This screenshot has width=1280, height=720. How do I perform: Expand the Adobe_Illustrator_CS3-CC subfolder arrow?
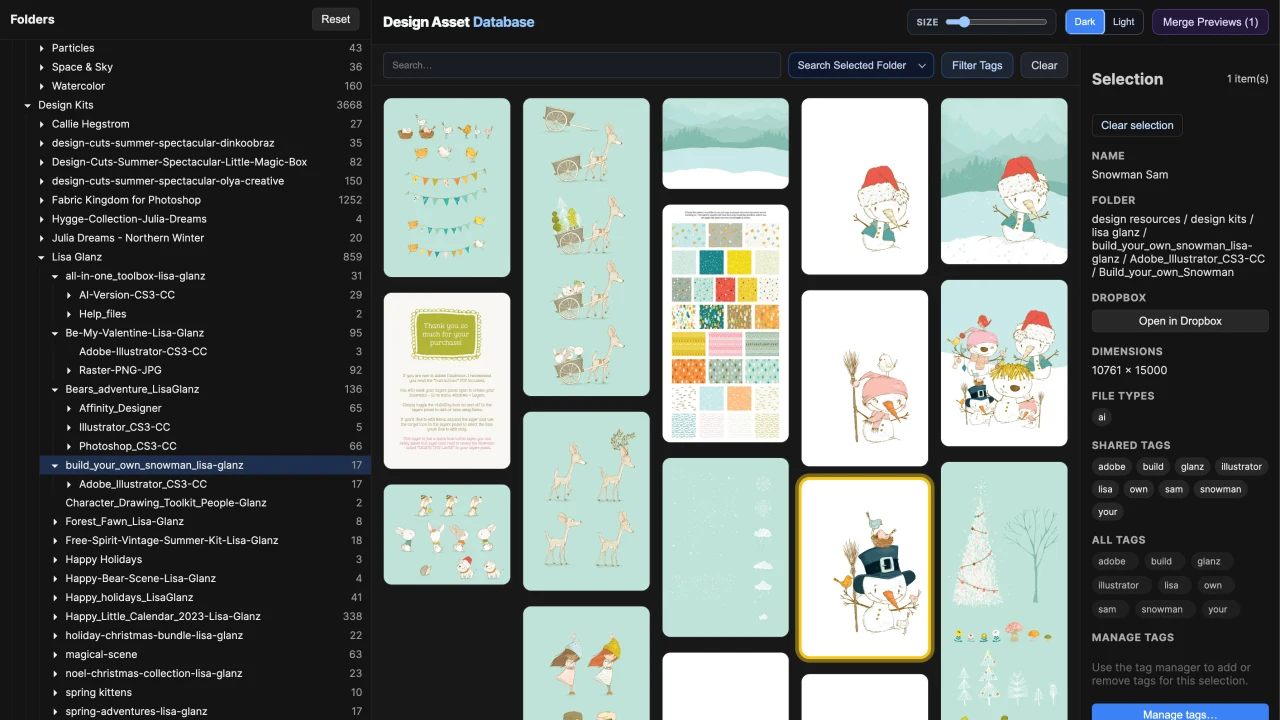click(70, 484)
